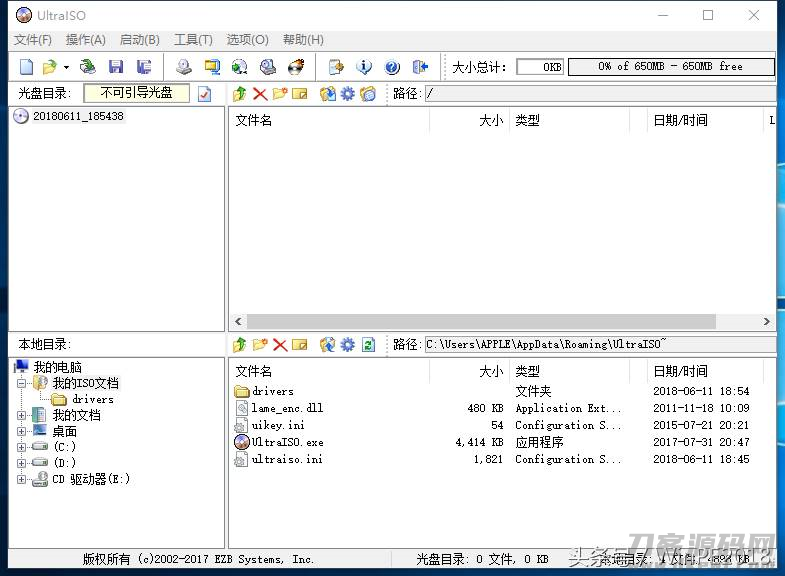Select the lame_enc.dll file
785x576 pixels.
click(x=287, y=408)
